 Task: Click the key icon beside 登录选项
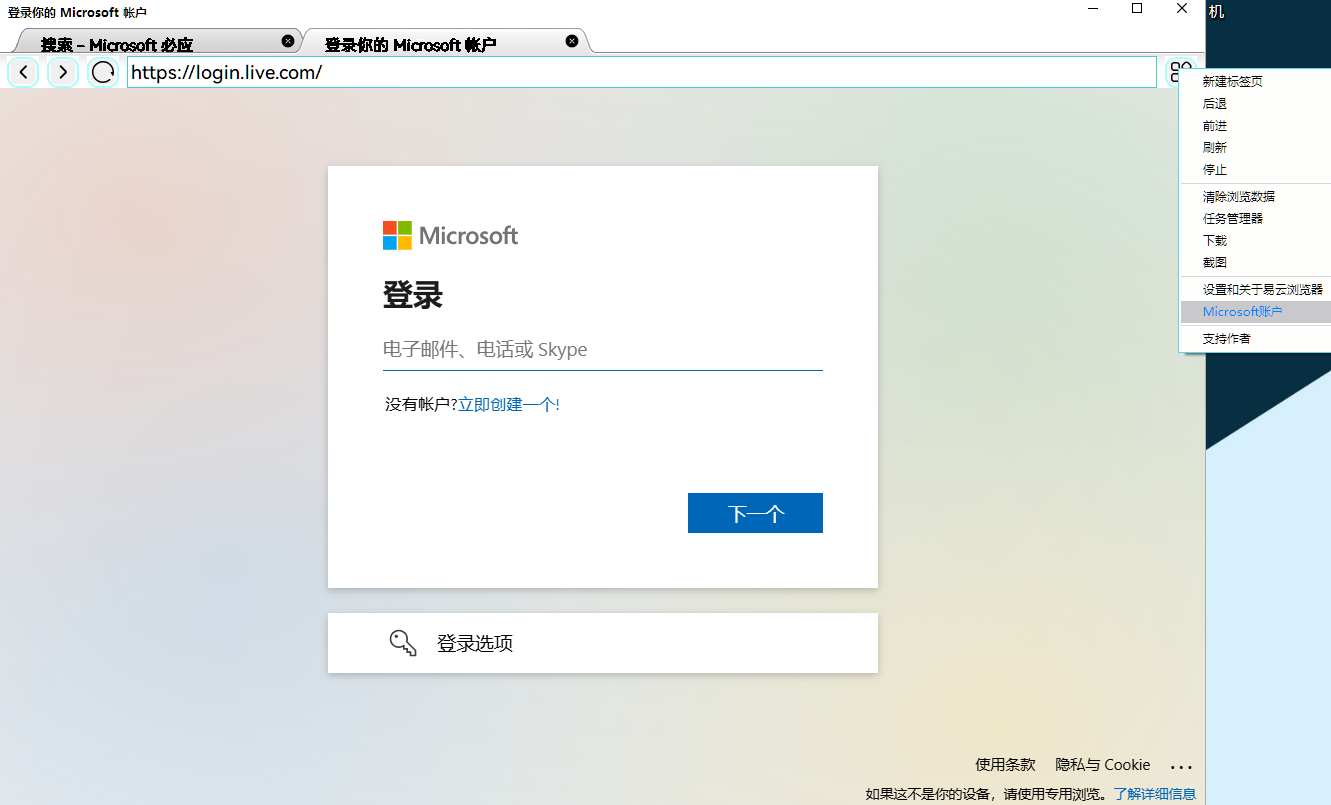coord(403,643)
